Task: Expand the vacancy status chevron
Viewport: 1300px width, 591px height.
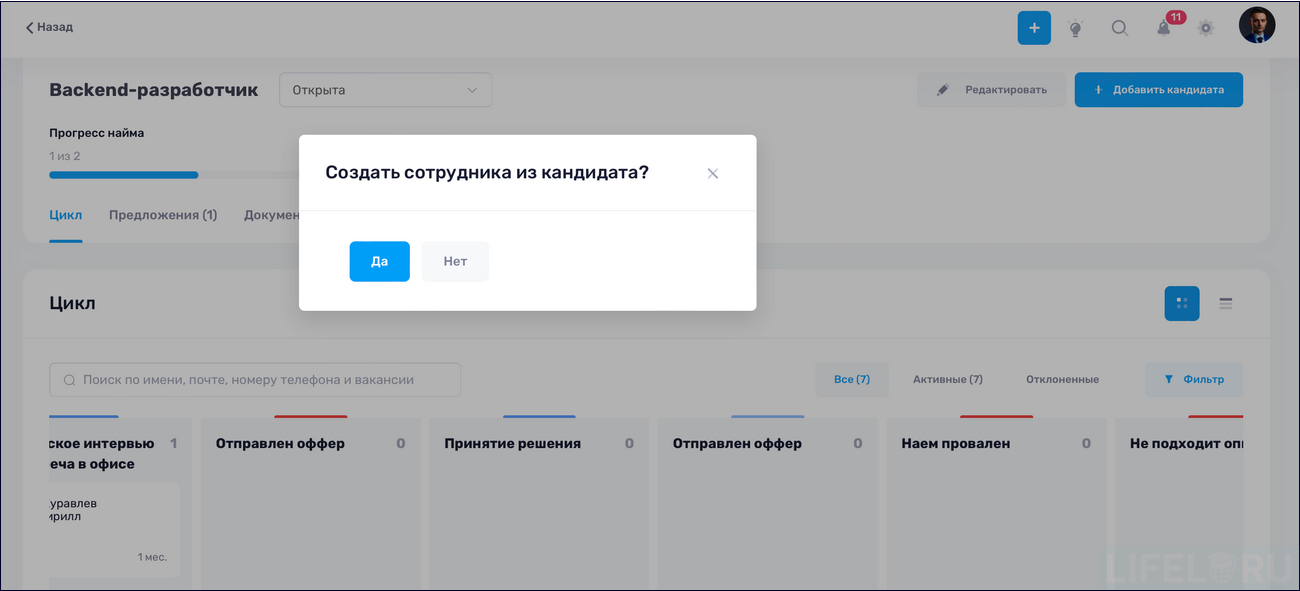Action: pyautogui.click(x=472, y=89)
